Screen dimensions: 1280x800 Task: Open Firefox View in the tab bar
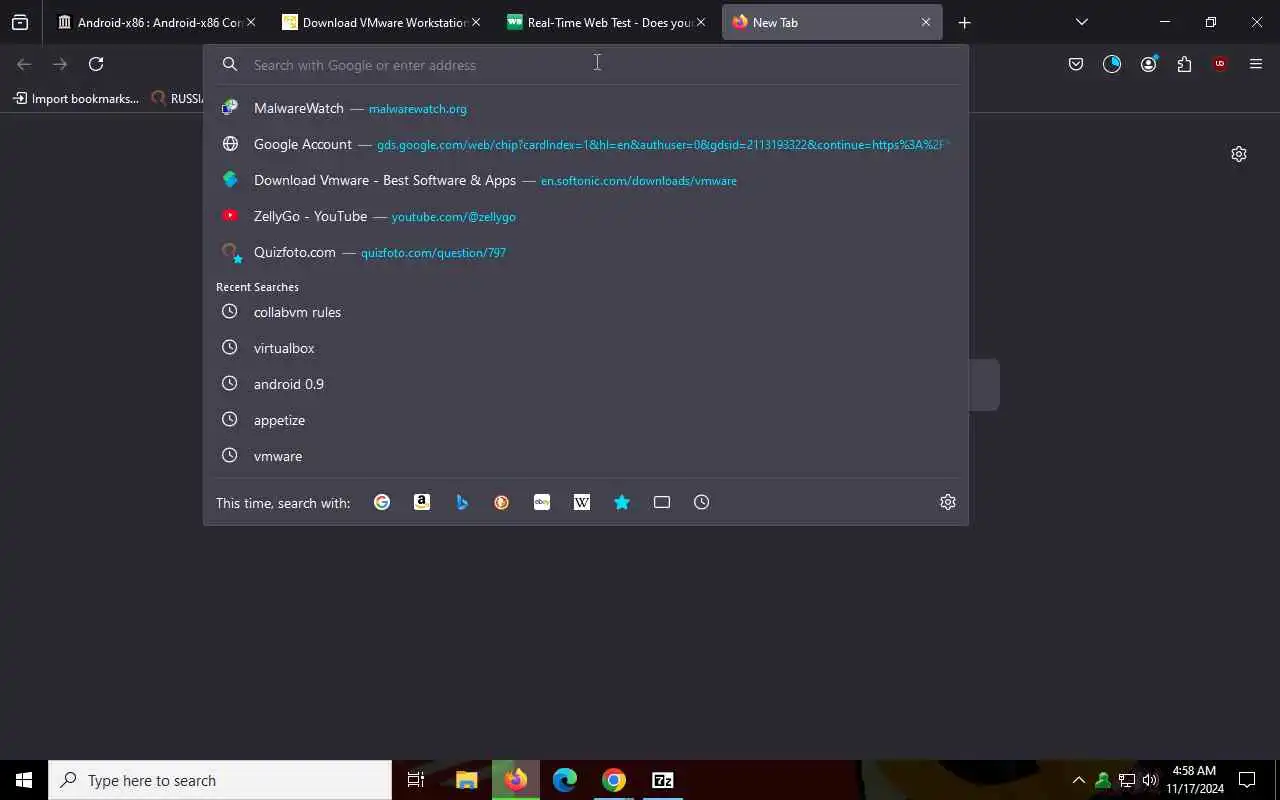[x=20, y=22]
